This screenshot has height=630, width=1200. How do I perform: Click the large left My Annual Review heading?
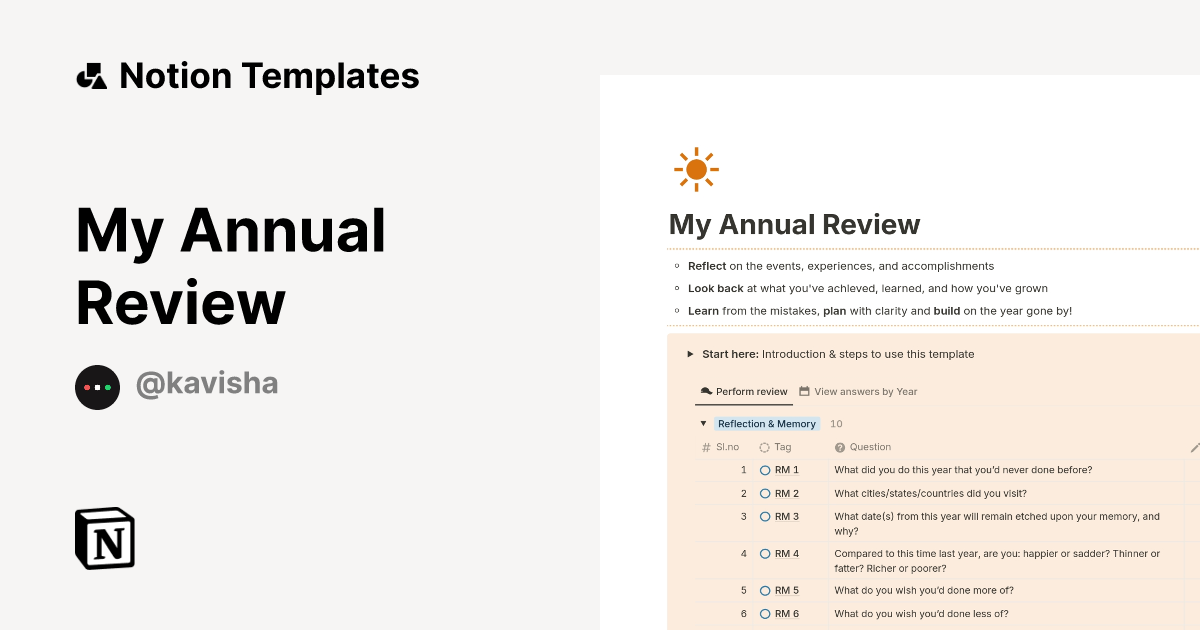click(231, 267)
